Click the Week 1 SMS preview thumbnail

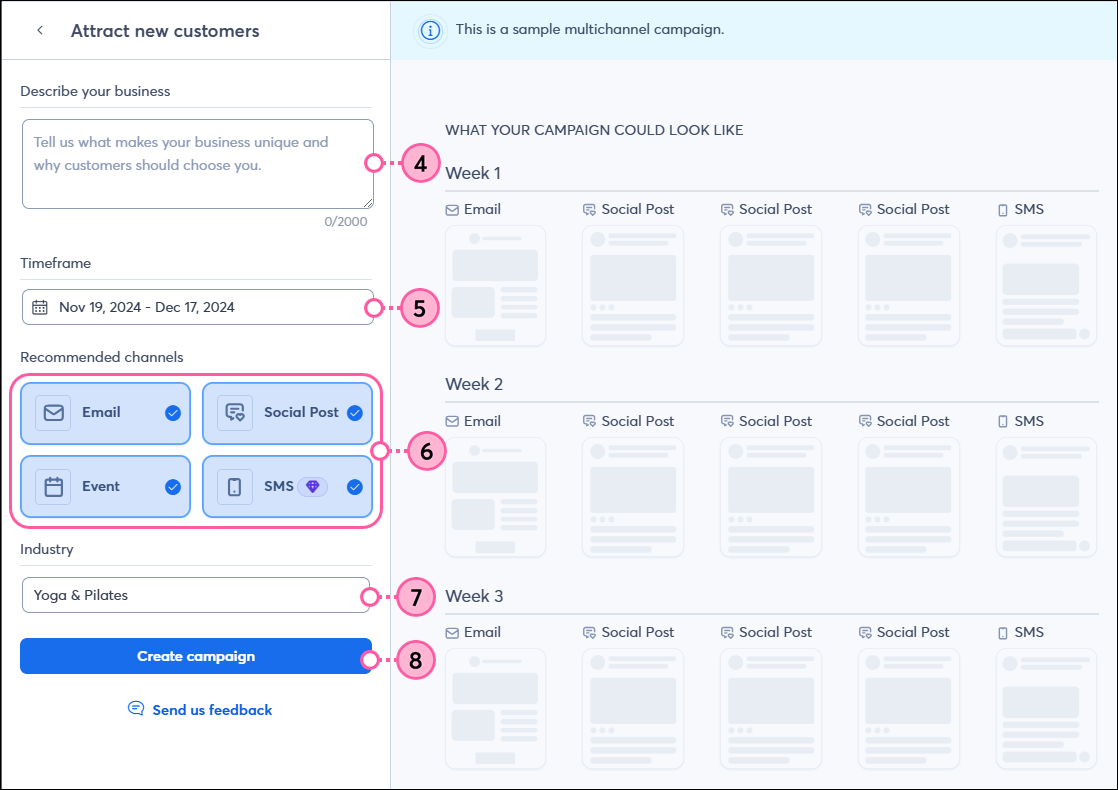[1046, 286]
